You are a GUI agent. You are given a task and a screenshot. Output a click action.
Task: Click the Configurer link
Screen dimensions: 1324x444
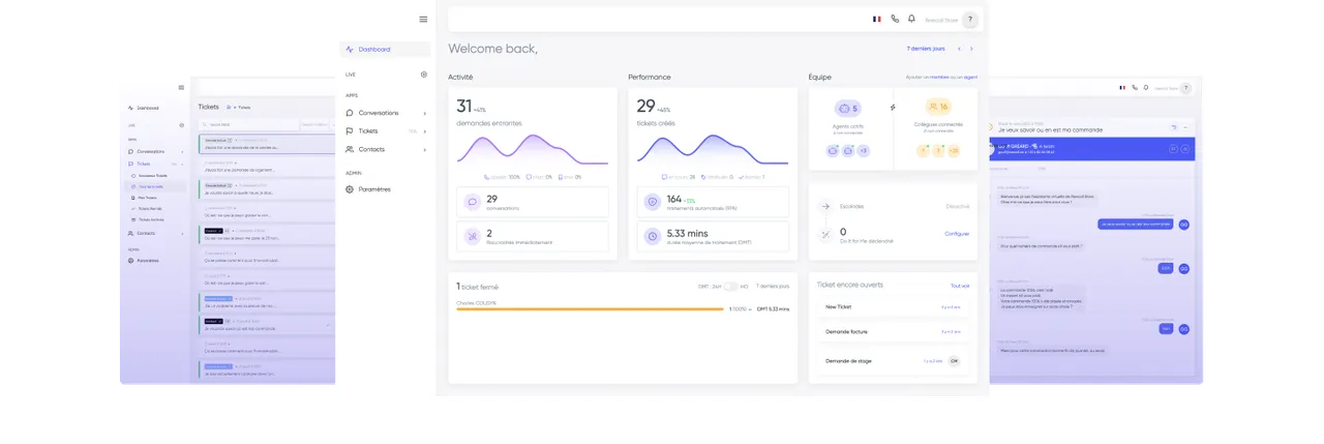957,234
